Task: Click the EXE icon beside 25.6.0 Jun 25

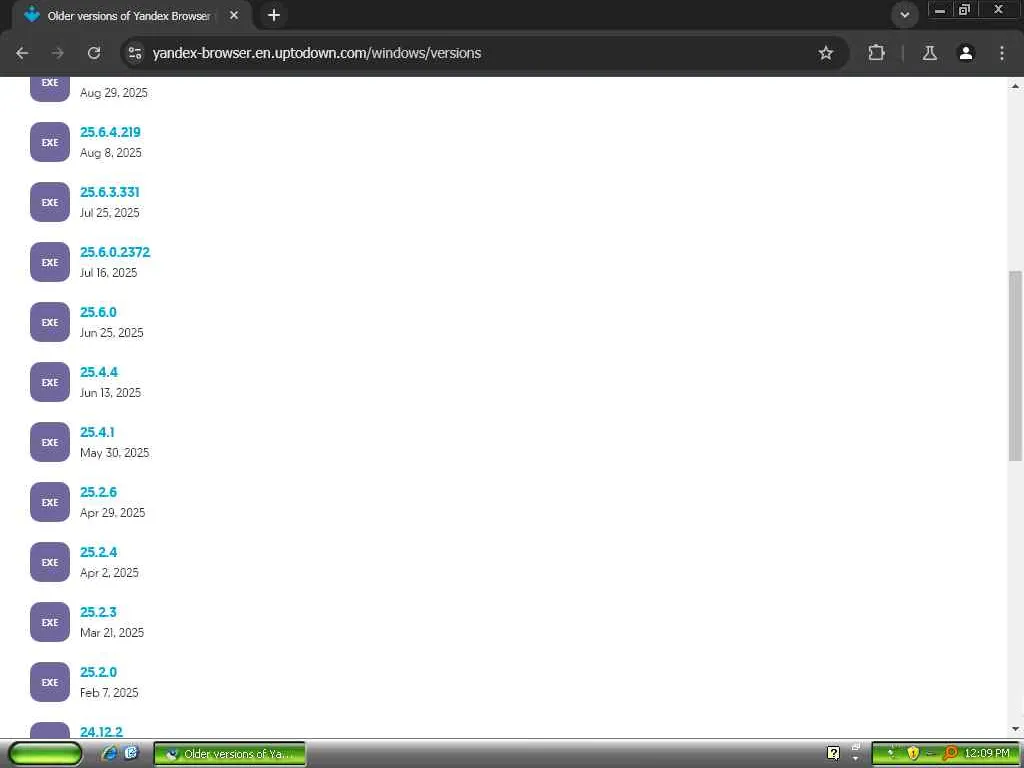Action: (x=50, y=322)
